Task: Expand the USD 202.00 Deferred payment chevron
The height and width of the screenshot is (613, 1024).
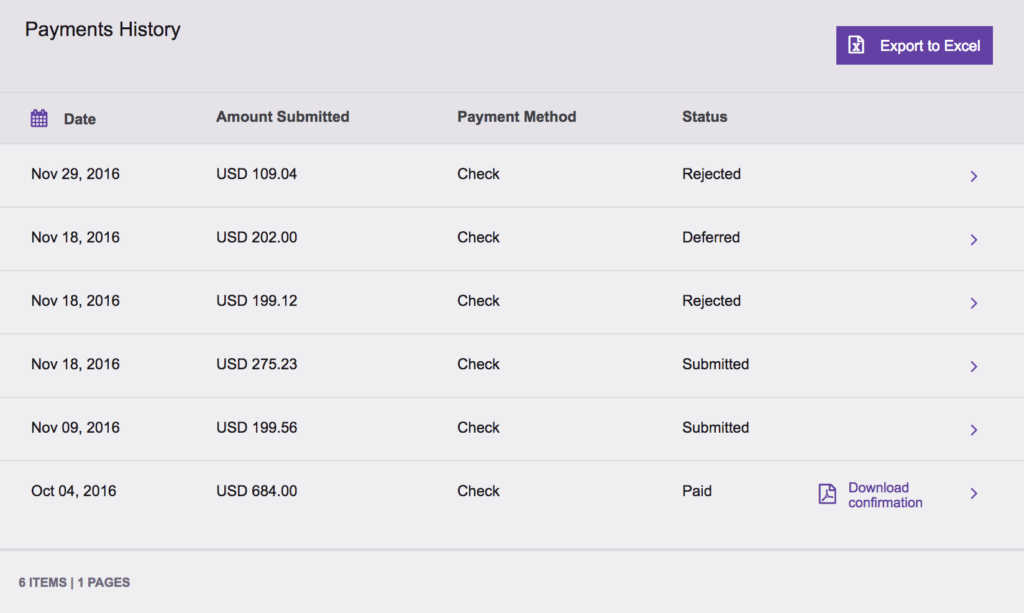Action: (x=973, y=239)
